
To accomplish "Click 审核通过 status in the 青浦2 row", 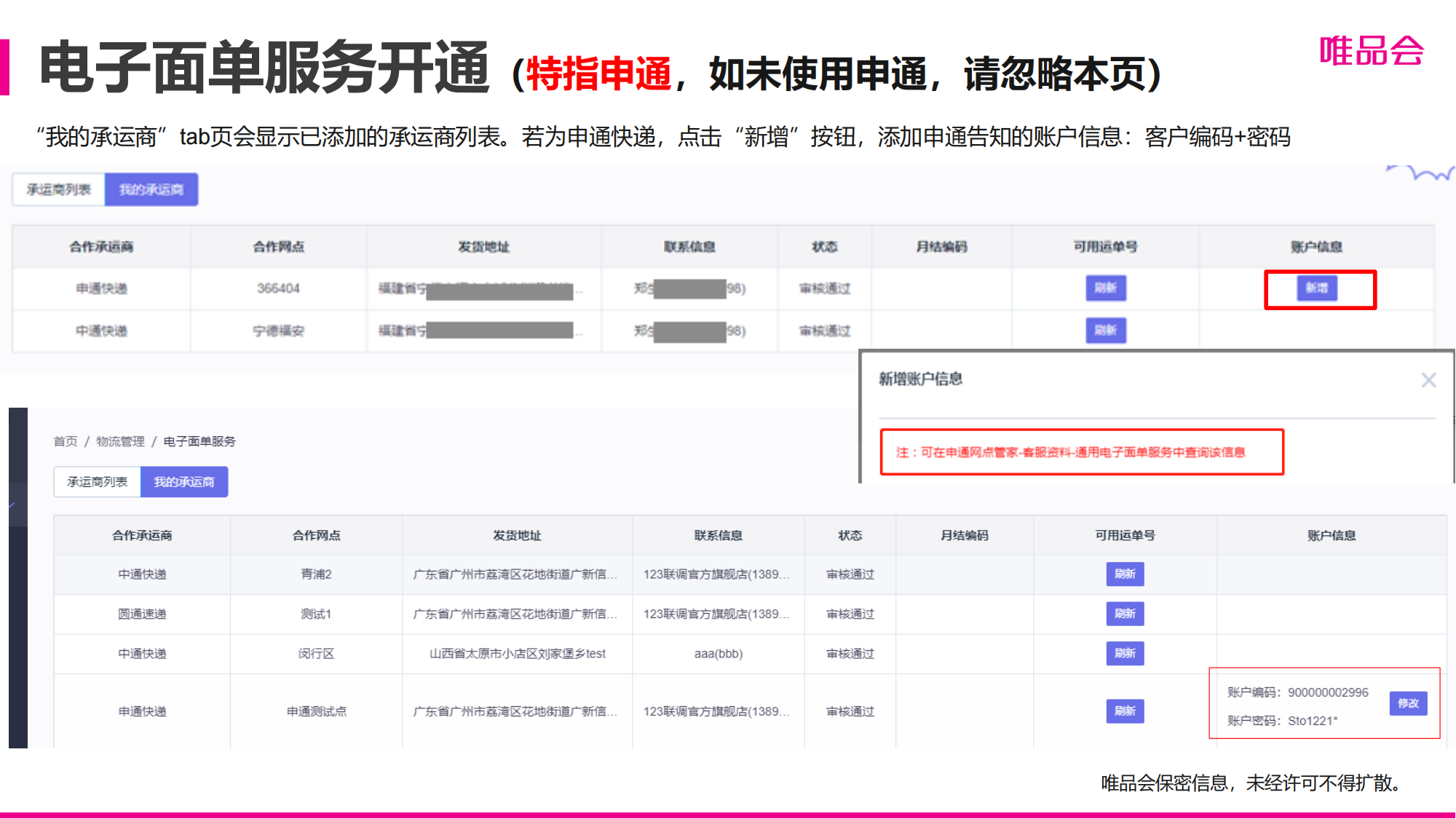I will click(850, 574).
